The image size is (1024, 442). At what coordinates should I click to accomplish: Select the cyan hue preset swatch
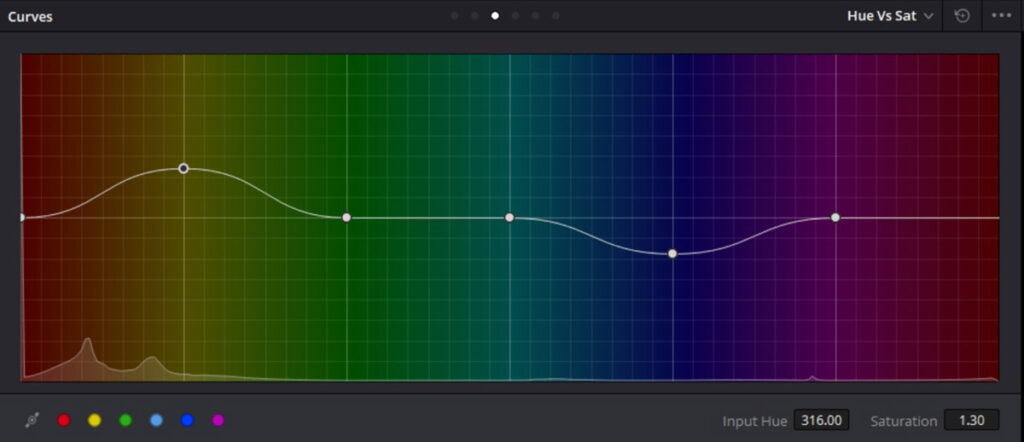pyautogui.click(x=156, y=420)
